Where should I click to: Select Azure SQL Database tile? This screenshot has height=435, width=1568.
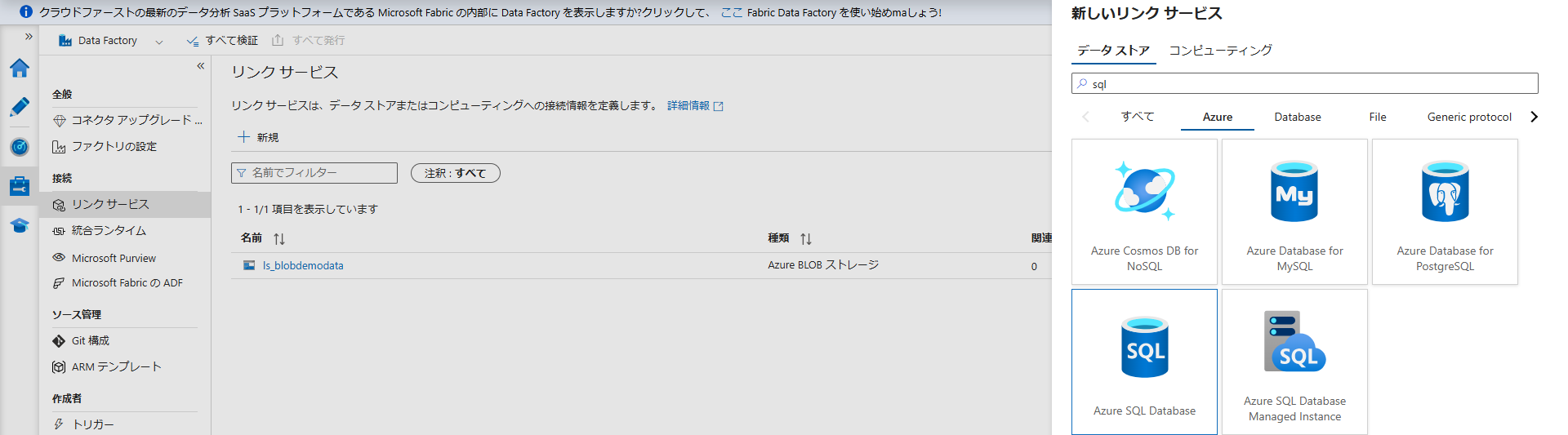(x=1144, y=362)
